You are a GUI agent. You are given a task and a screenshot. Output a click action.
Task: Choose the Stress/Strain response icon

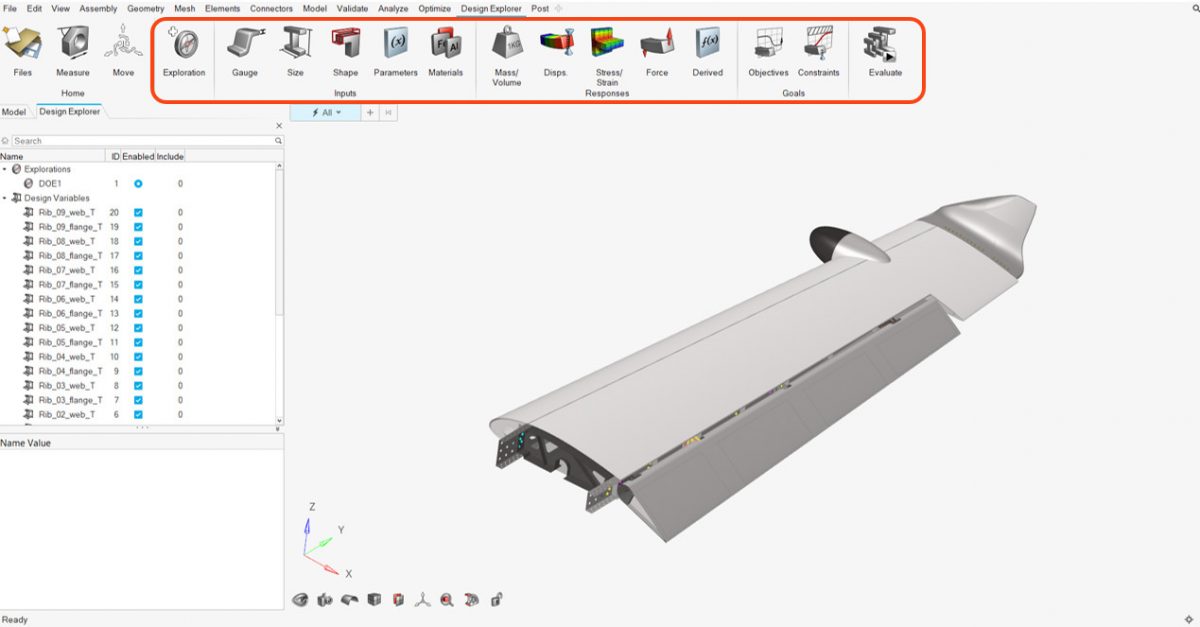click(607, 45)
